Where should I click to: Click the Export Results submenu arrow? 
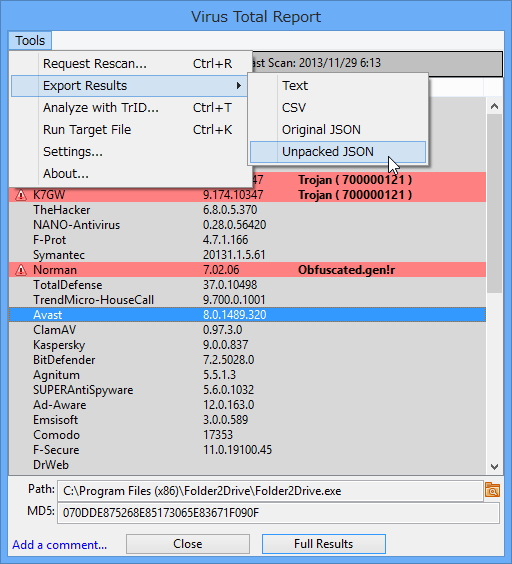coord(239,86)
